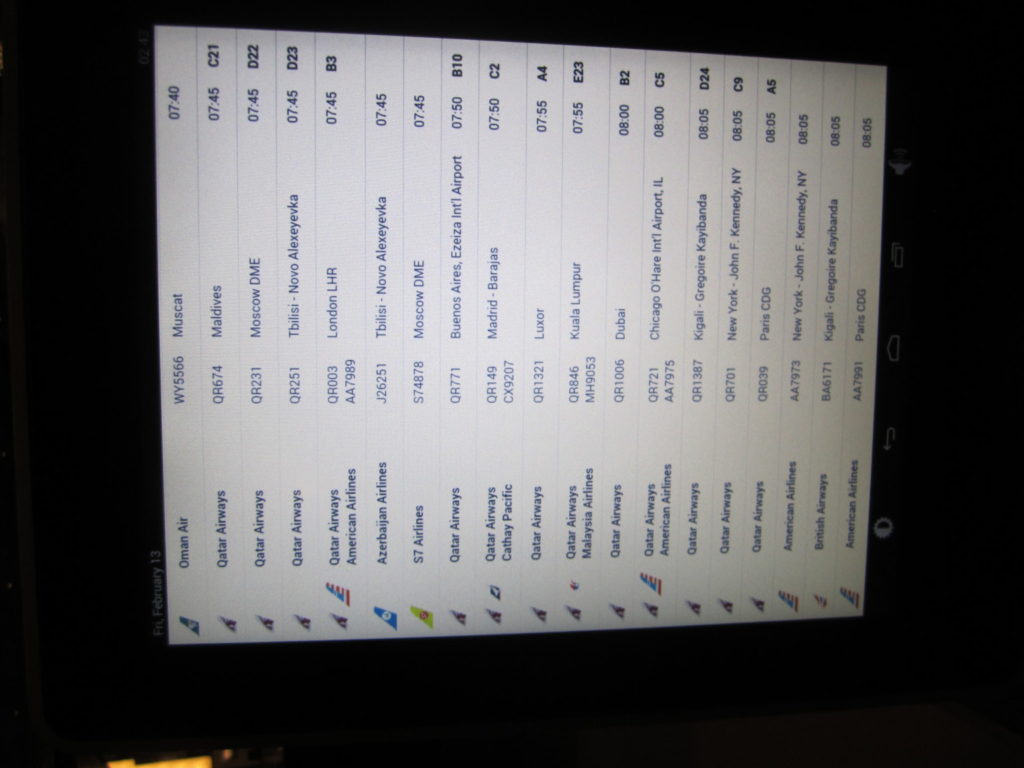Select codeshare flight number AA7989
This screenshot has width=1024, height=768.
pyautogui.click(x=349, y=381)
